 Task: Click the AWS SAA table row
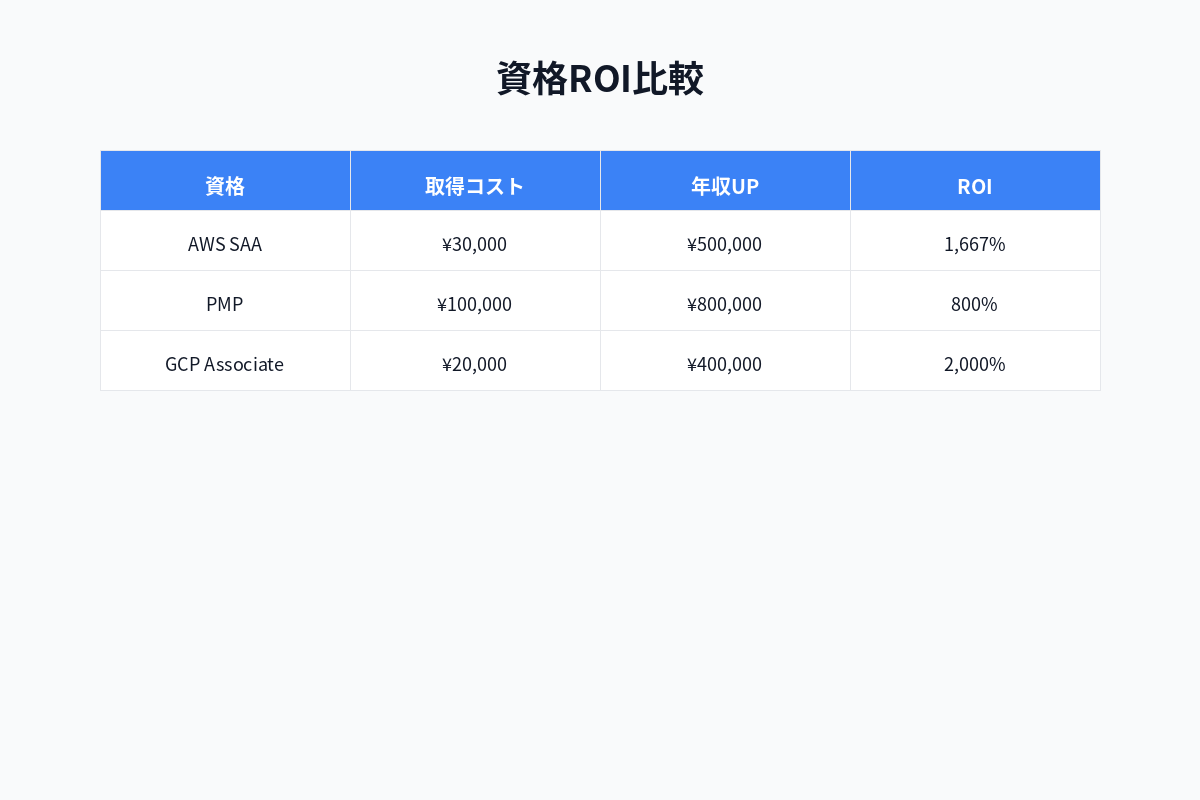(600, 243)
